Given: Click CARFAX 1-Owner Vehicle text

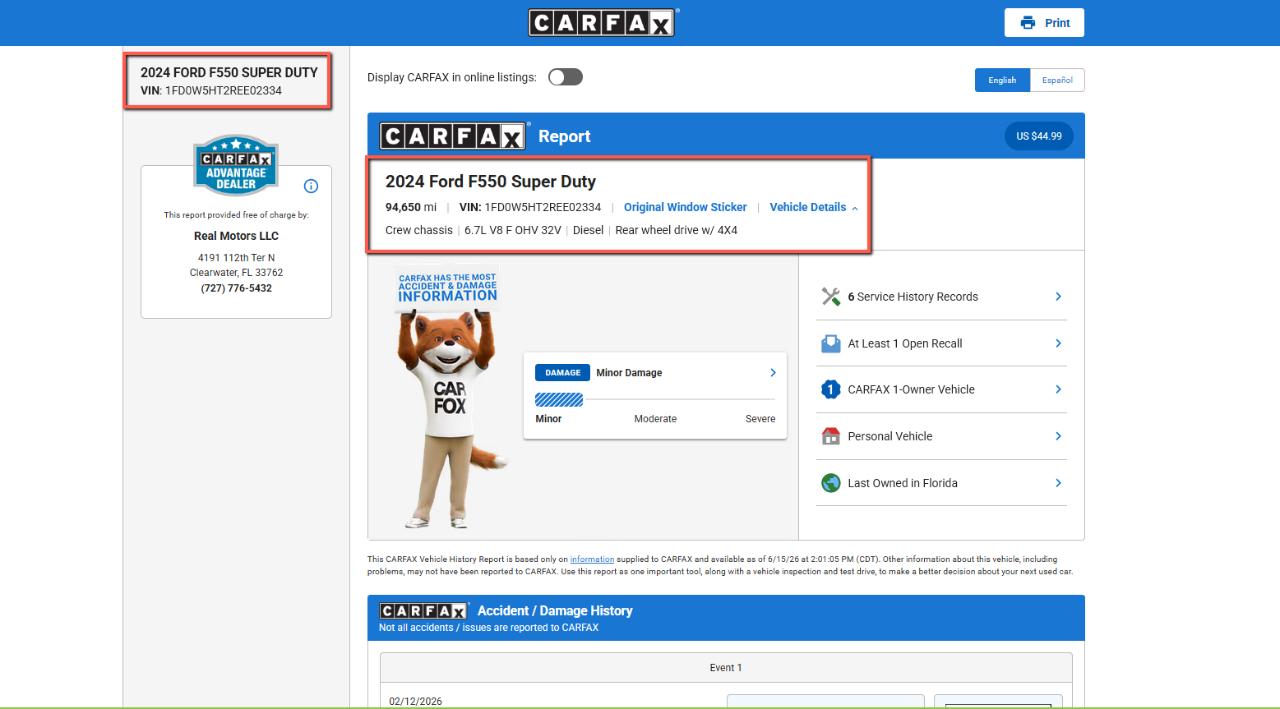Looking at the screenshot, I should (x=911, y=390).
